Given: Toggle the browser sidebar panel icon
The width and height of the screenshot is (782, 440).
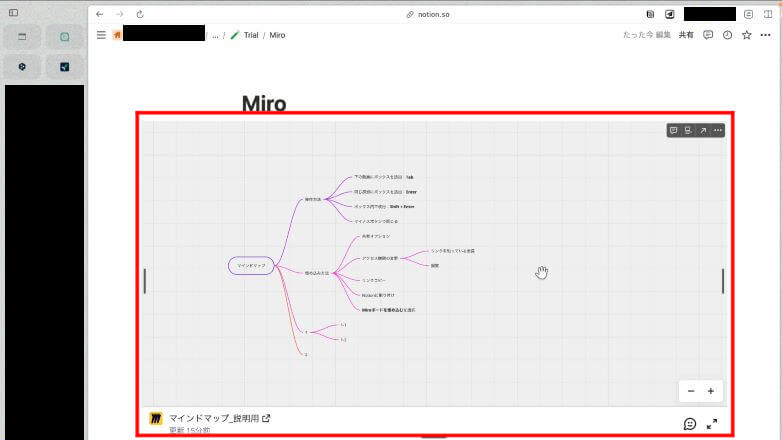Looking at the screenshot, I should 13,12.
